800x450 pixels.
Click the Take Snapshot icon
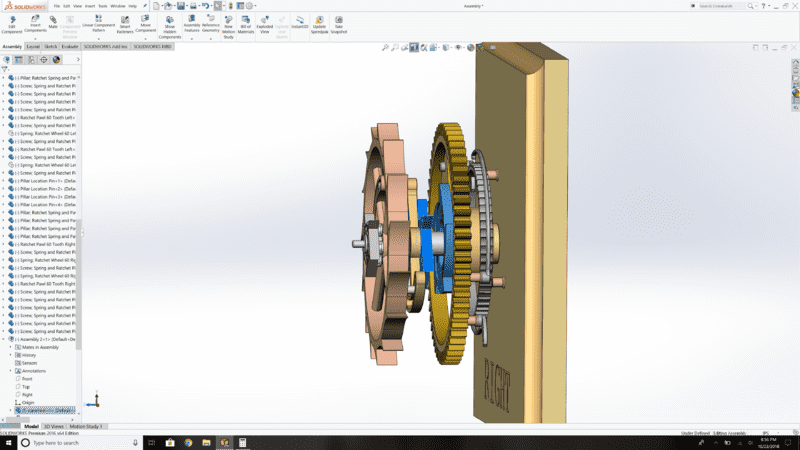click(x=339, y=24)
